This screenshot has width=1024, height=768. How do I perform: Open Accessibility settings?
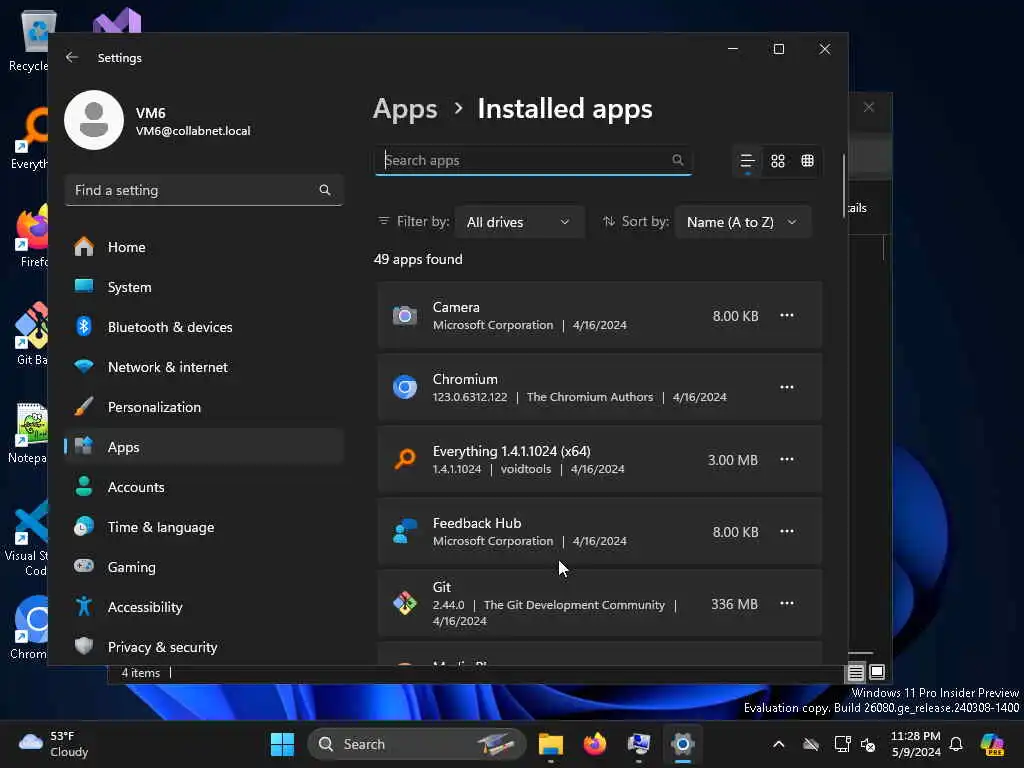pyautogui.click(x=204, y=607)
